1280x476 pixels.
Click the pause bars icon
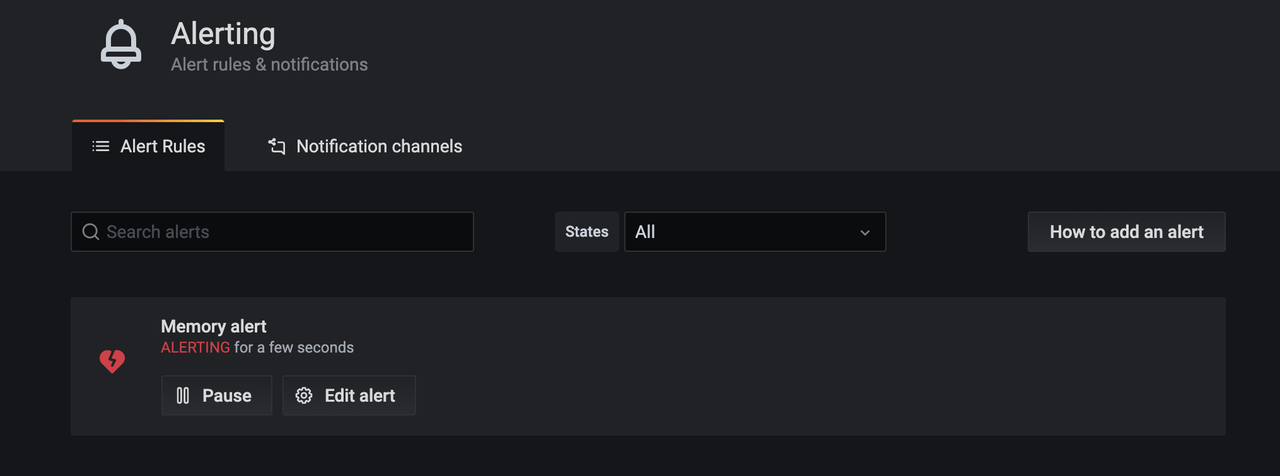(183, 396)
